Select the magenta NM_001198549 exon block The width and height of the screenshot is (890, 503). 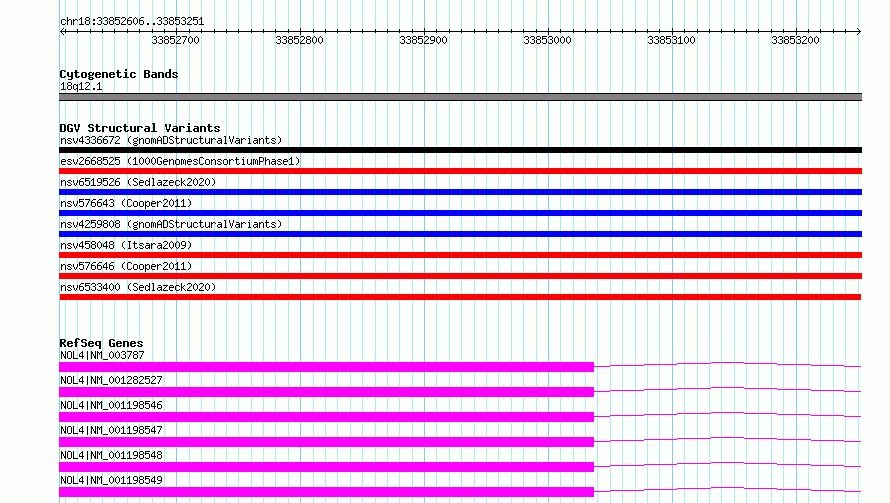[x=326, y=492]
